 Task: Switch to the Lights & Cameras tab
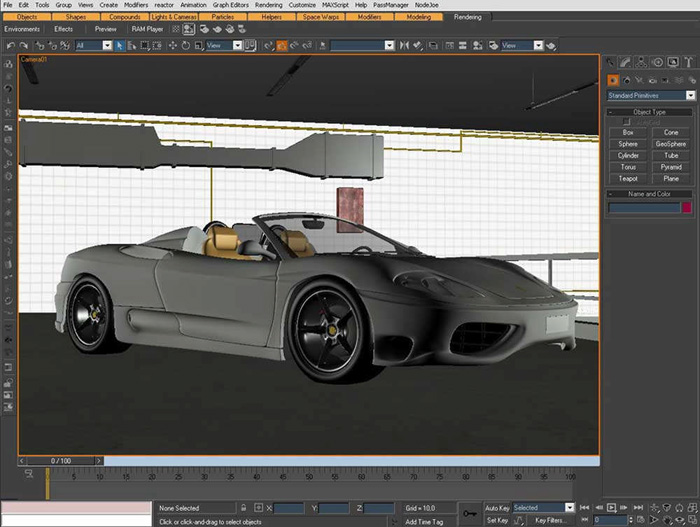pos(173,17)
